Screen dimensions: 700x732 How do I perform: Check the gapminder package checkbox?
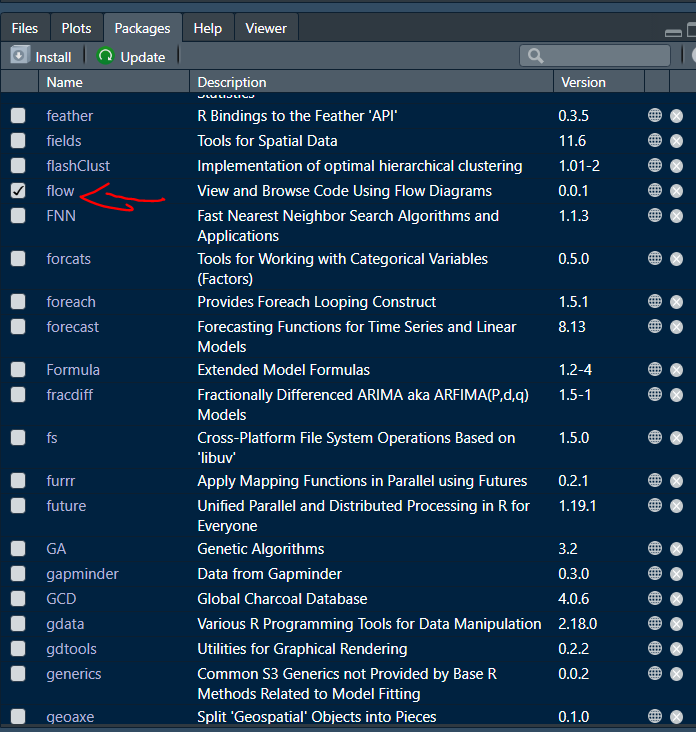click(x=18, y=574)
